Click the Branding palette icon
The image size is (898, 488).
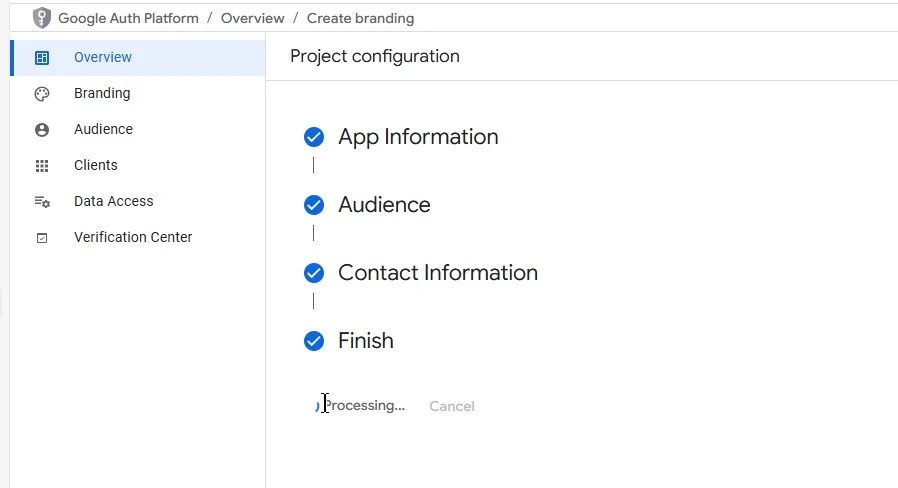(42, 94)
